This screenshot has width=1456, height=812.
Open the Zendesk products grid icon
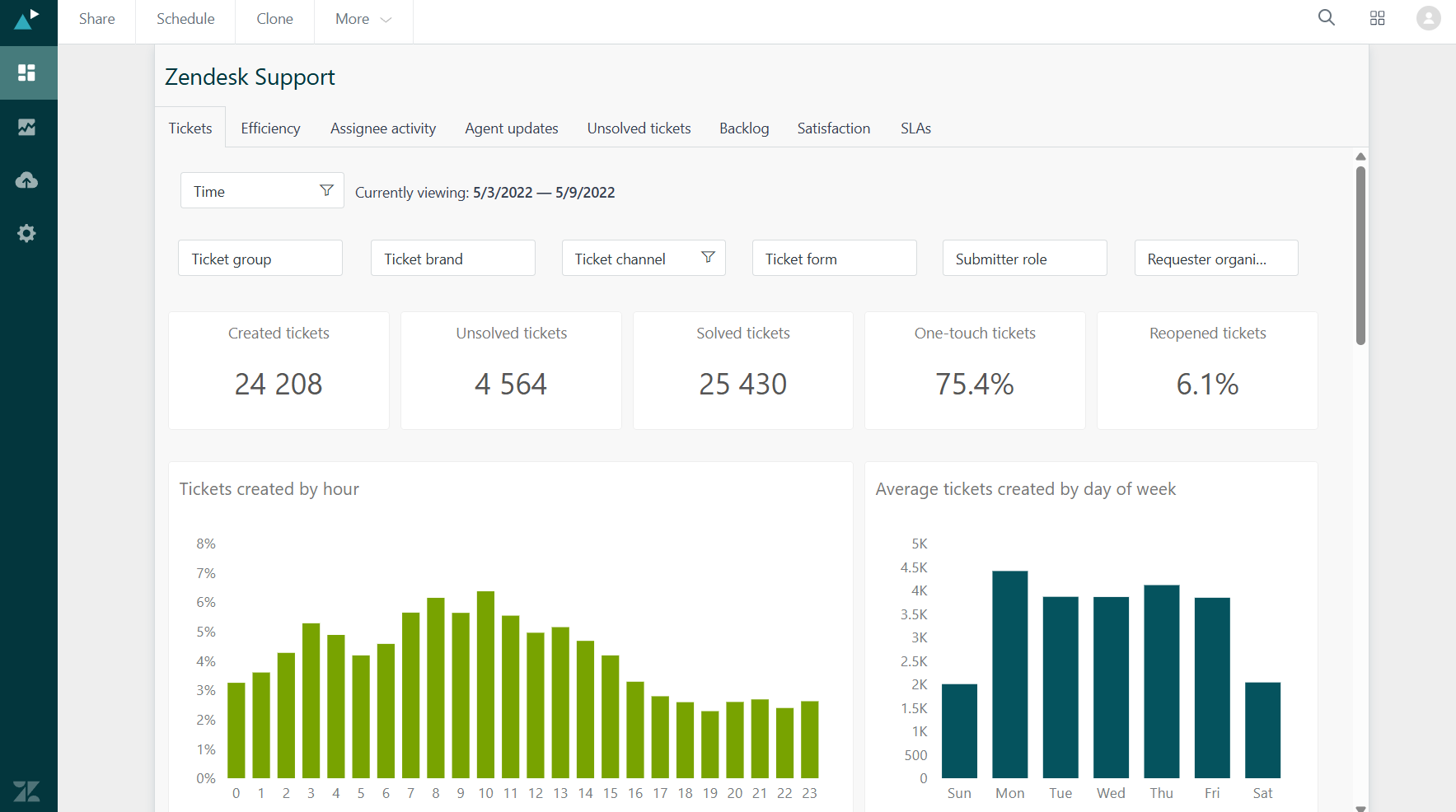pos(1377,18)
